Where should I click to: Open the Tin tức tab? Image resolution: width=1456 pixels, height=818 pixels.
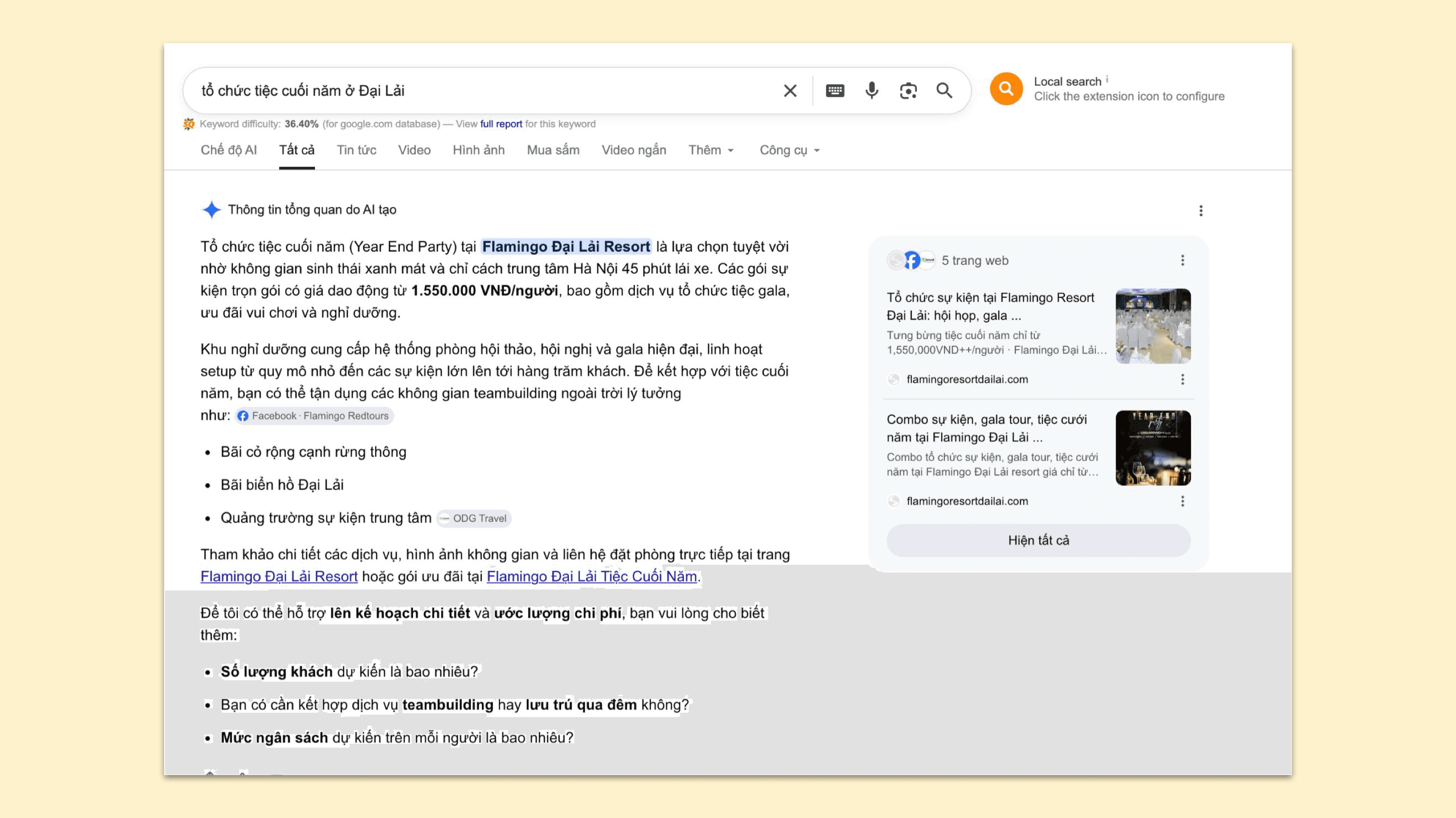coord(357,150)
